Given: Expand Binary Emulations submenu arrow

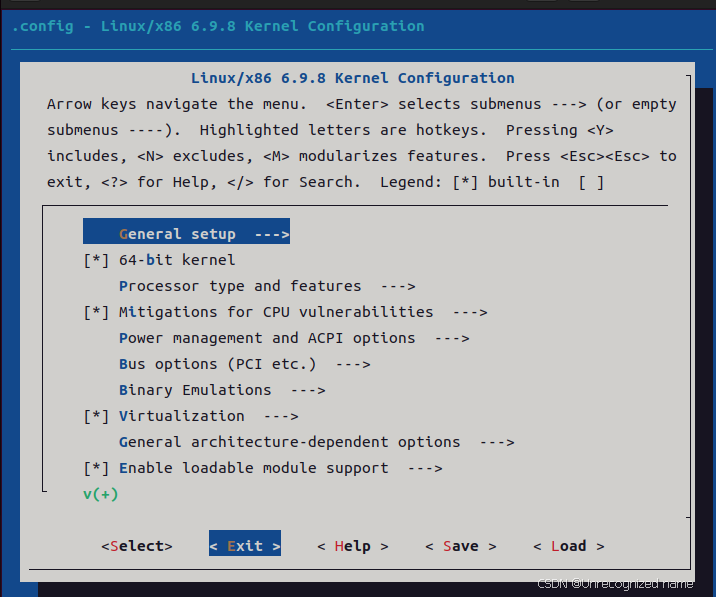Looking at the screenshot, I should tap(308, 391).
